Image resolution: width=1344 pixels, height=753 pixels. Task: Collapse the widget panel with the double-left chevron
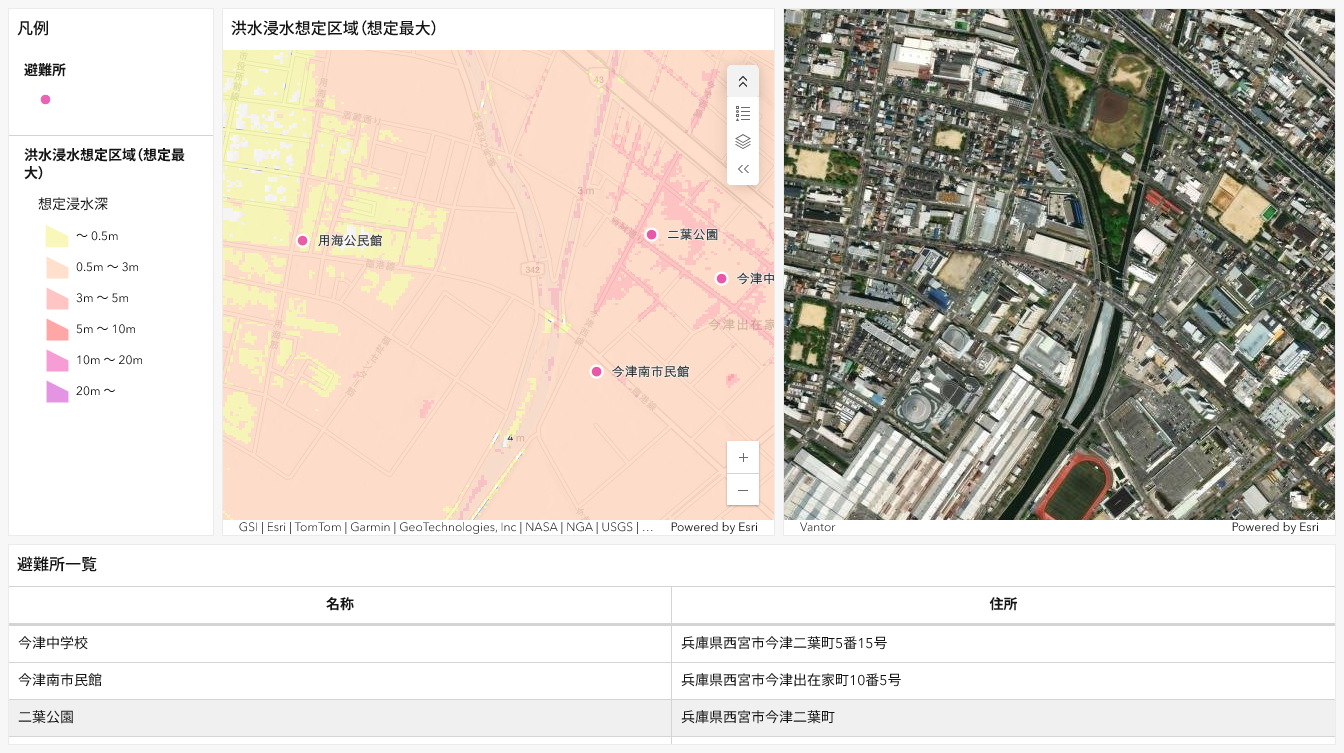(x=743, y=168)
